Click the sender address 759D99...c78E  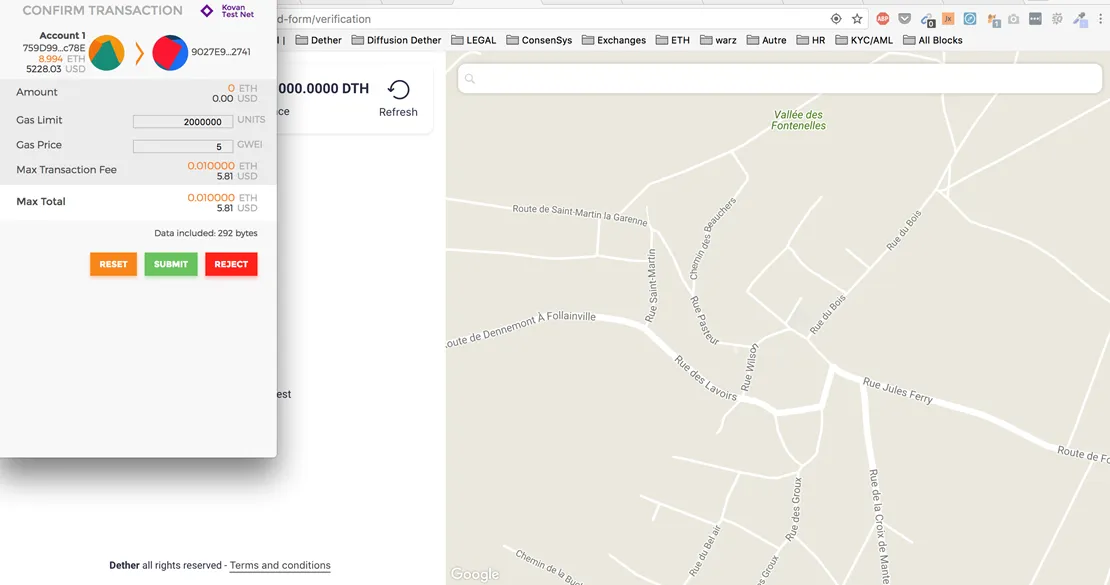(54, 48)
